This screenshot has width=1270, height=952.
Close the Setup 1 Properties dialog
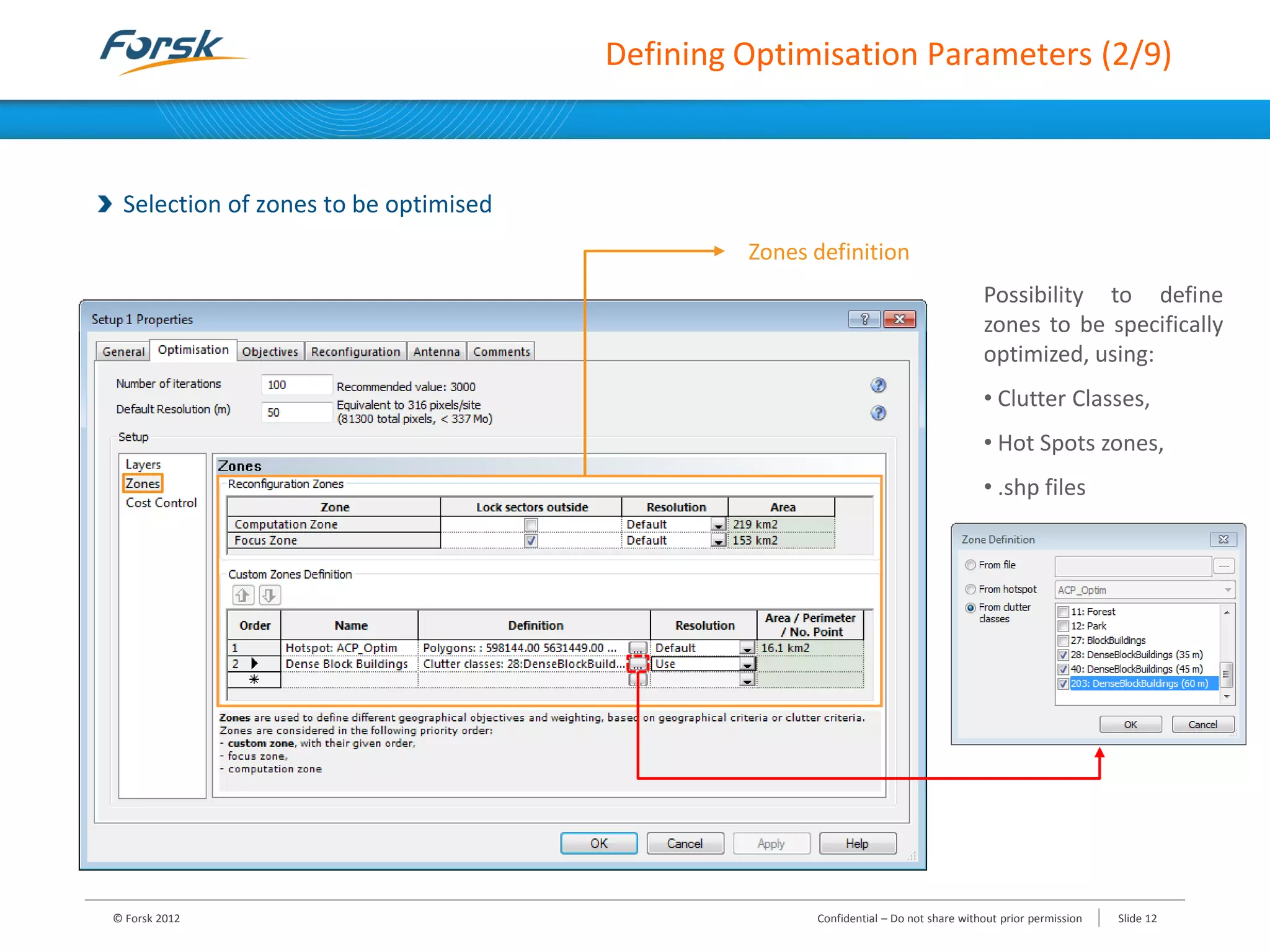point(900,319)
